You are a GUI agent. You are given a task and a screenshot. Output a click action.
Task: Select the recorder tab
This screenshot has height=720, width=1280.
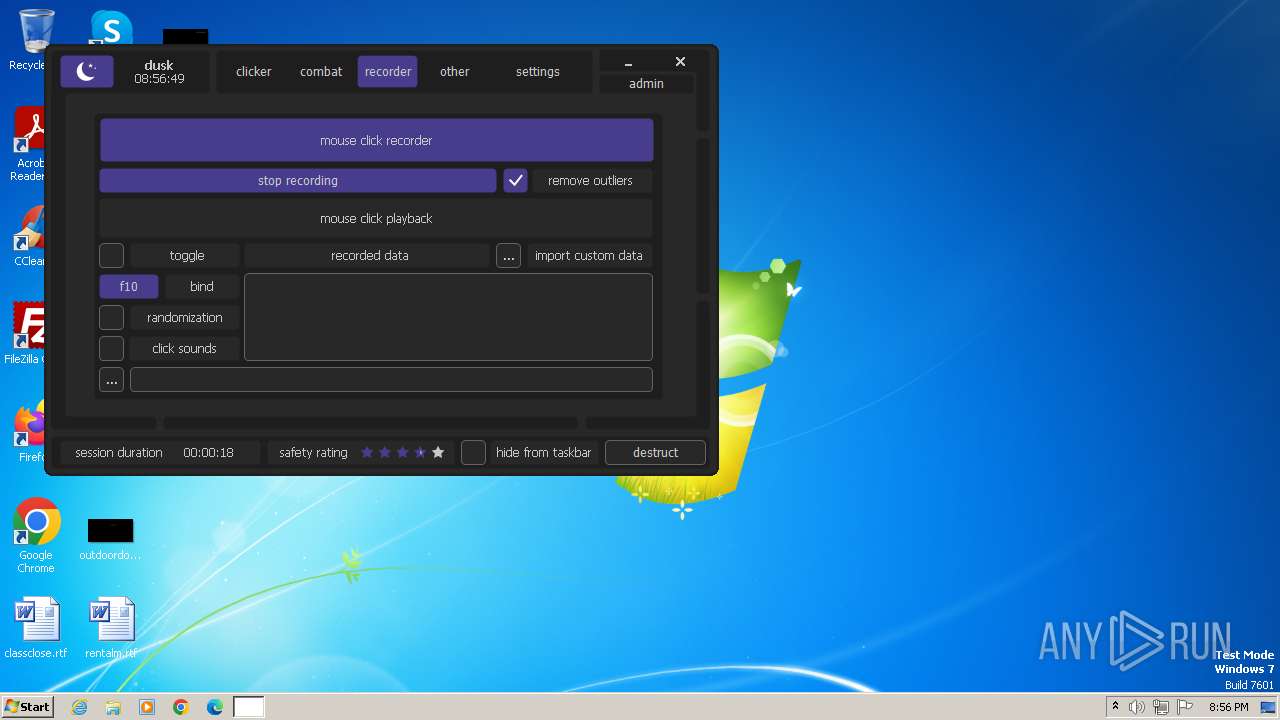click(x=388, y=72)
